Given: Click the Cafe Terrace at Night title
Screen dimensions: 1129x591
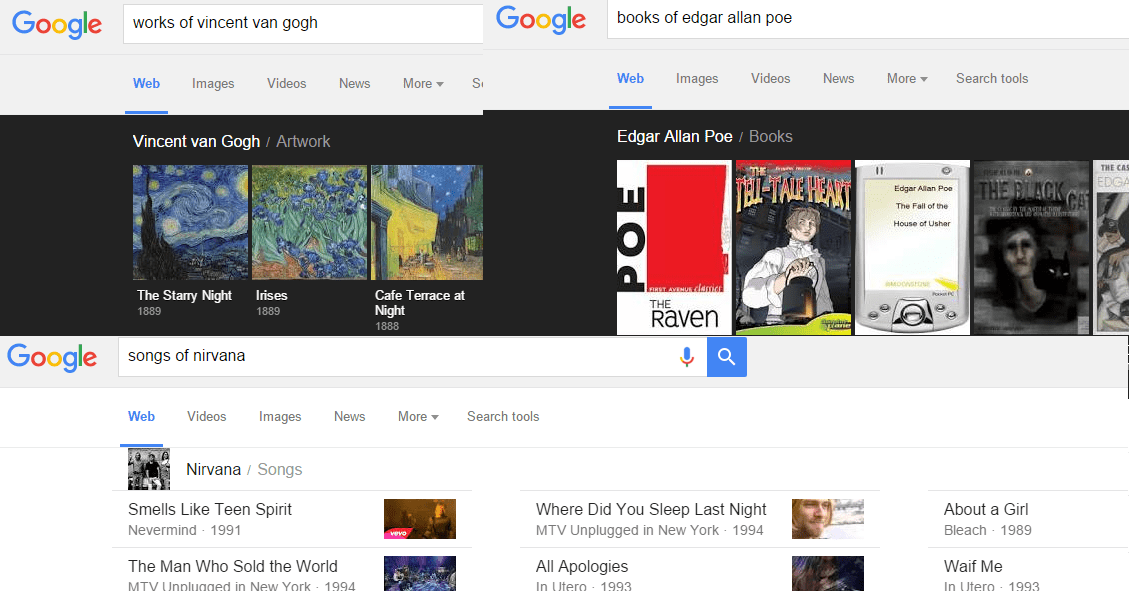Looking at the screenshot, I should (420, 302).
